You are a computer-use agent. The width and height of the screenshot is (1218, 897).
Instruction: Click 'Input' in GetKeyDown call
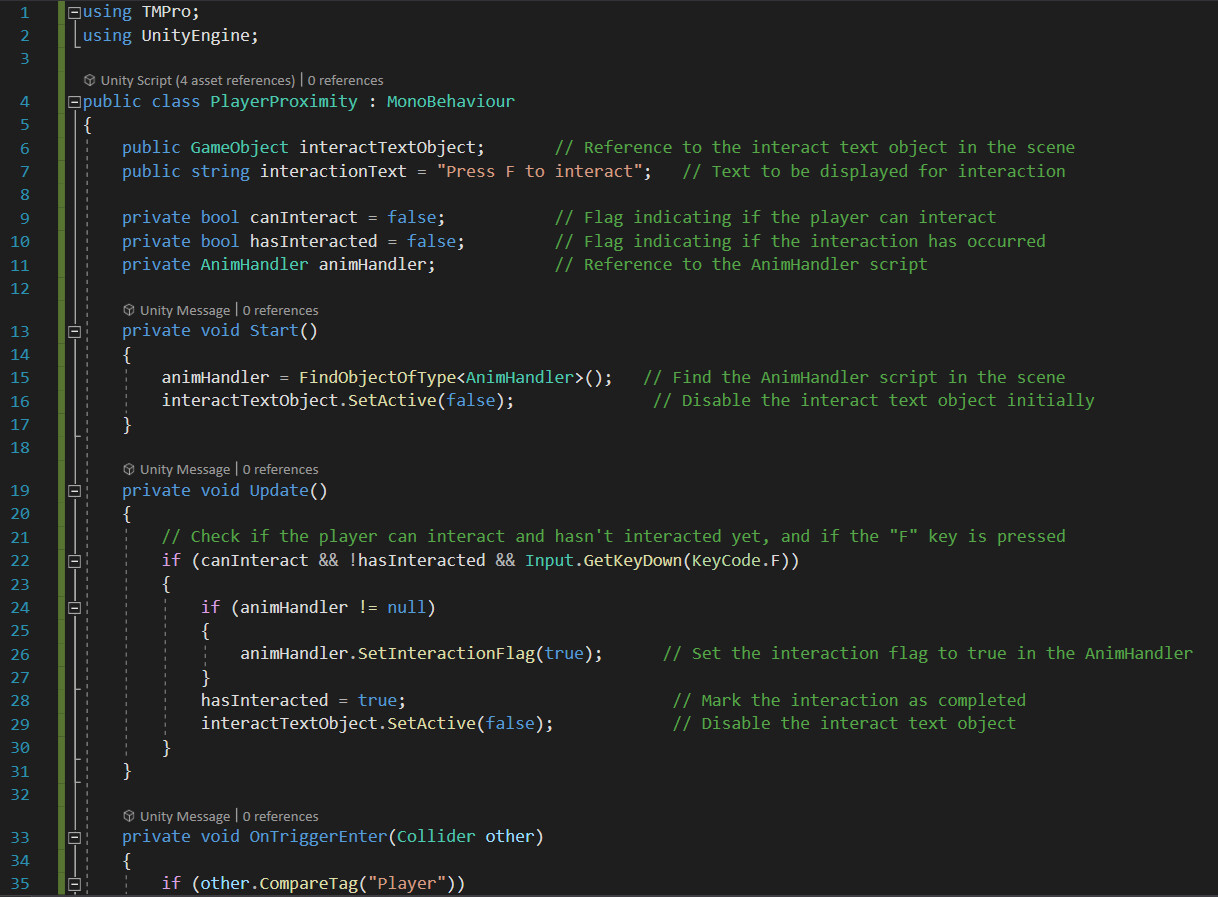click(549, 560)
